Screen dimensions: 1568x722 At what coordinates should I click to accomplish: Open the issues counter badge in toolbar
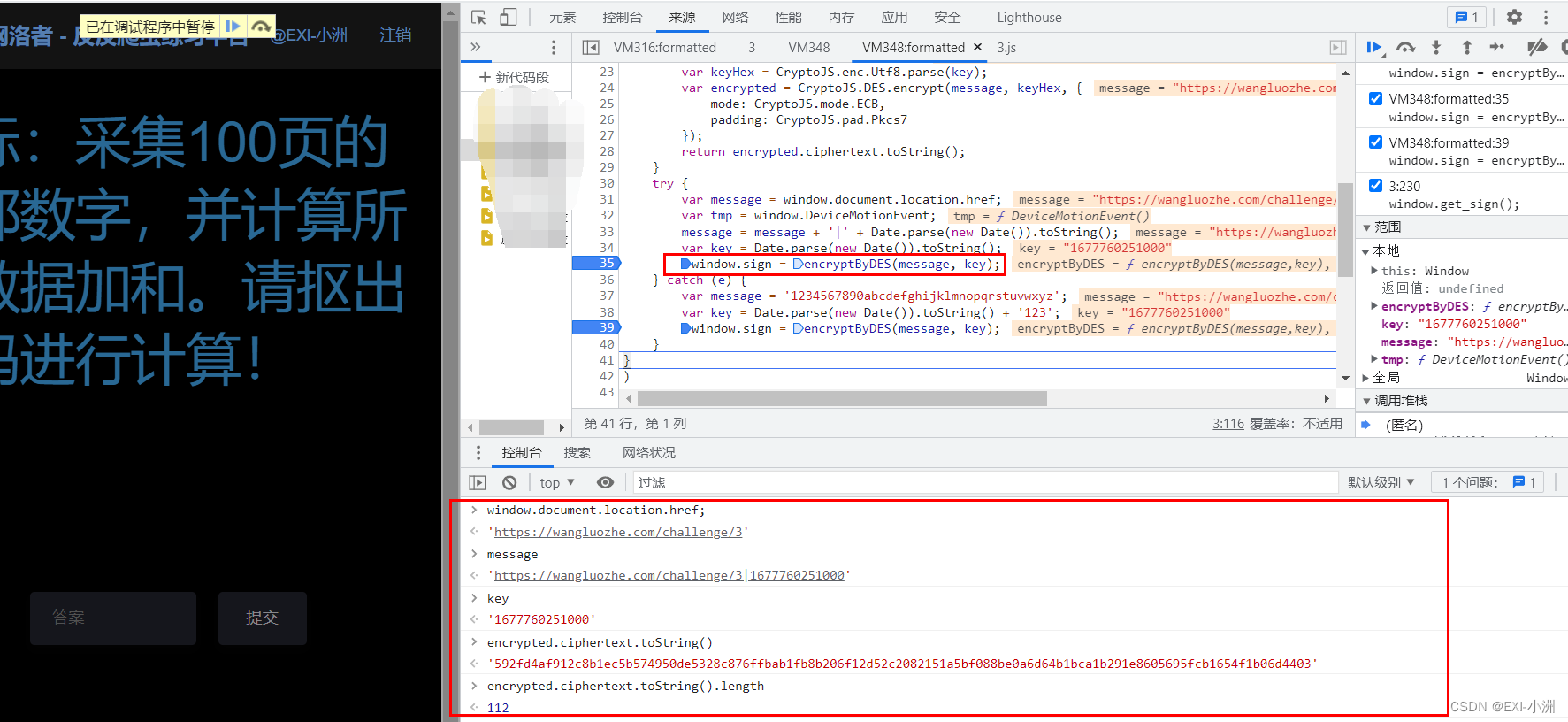coord(1467,17)
